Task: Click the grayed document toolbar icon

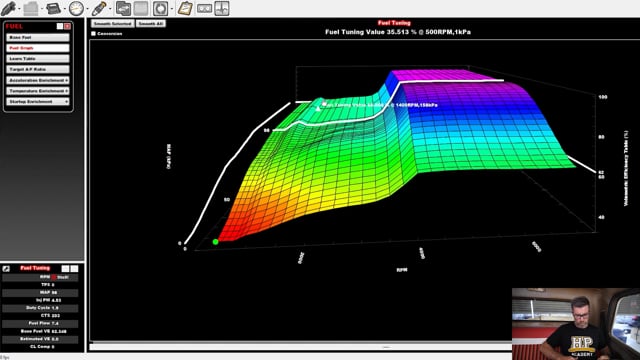Action: point(31,8)
